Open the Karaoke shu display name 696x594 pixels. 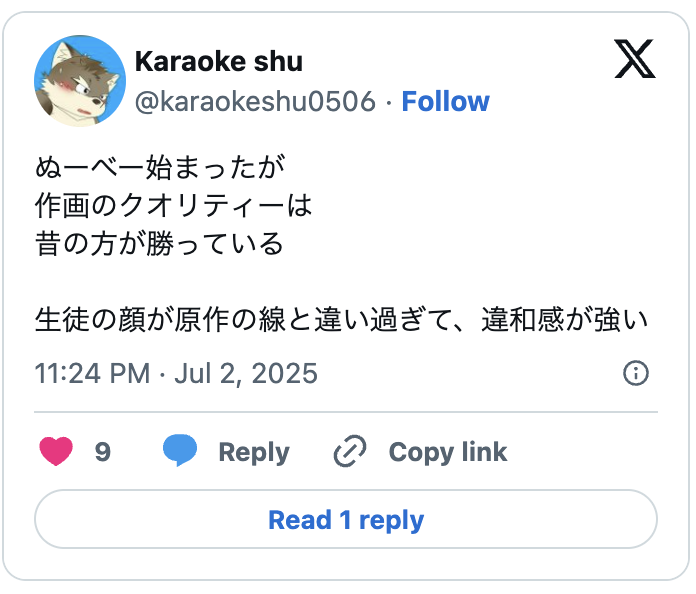[218, 62]
